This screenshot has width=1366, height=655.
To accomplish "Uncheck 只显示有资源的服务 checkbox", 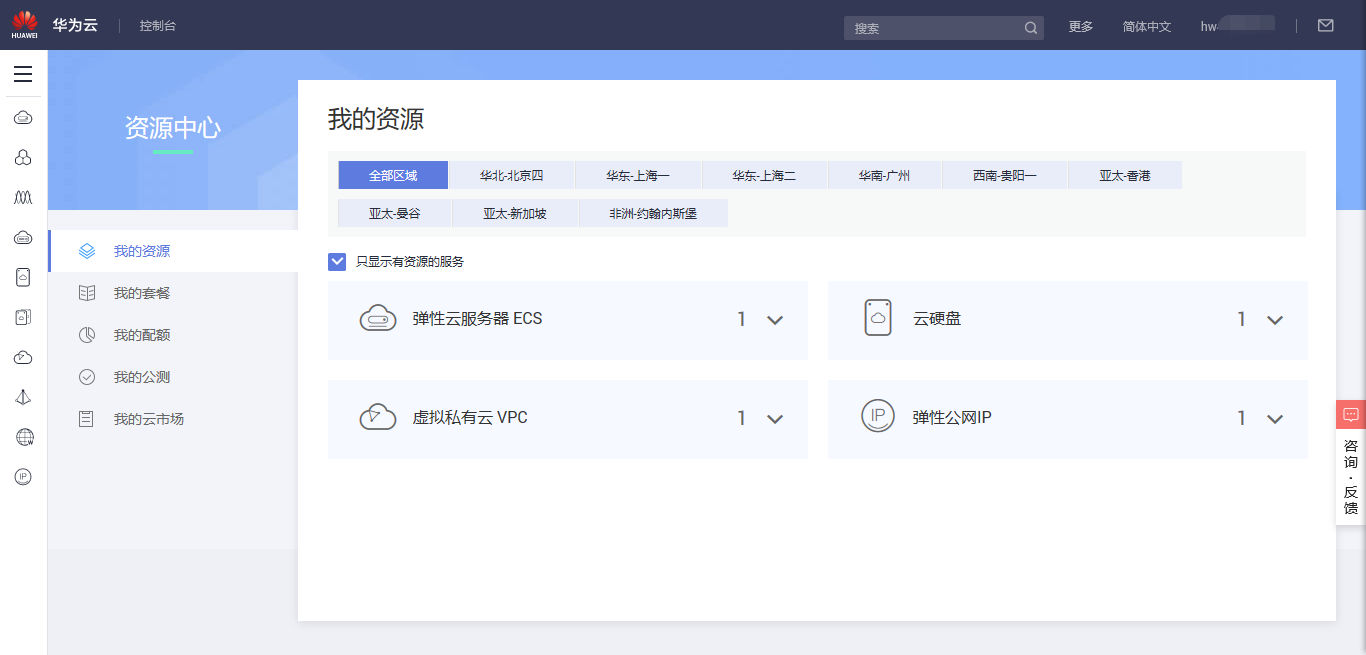I will click(x=337, y=261).
